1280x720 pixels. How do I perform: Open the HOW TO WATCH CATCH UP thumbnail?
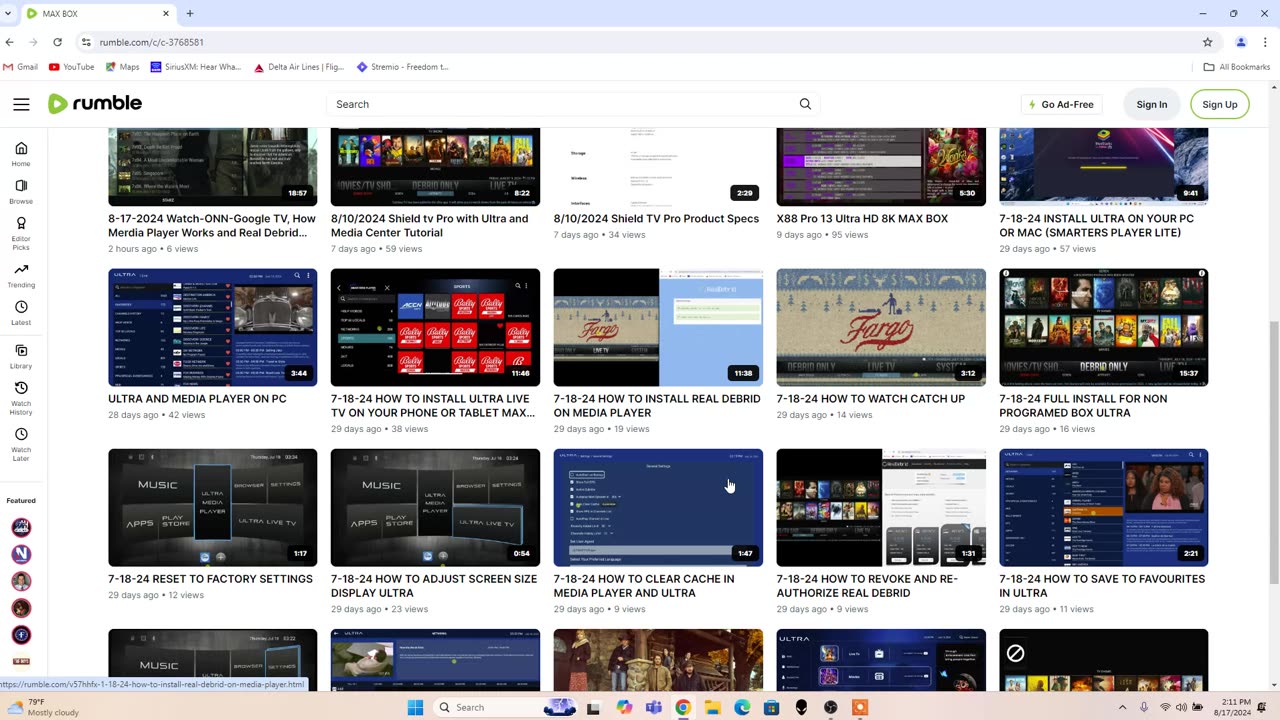[881, 327]
